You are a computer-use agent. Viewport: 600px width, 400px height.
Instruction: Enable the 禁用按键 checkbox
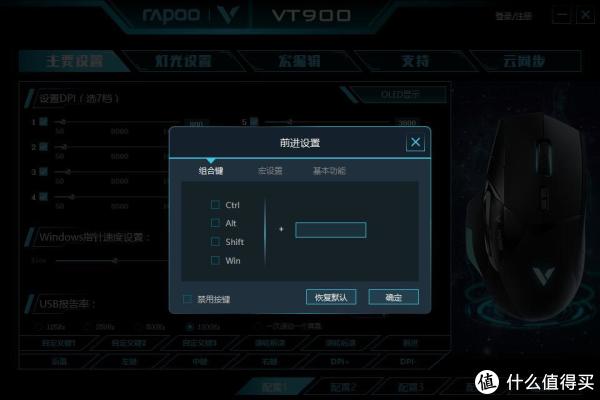click(x=188, y=299)
